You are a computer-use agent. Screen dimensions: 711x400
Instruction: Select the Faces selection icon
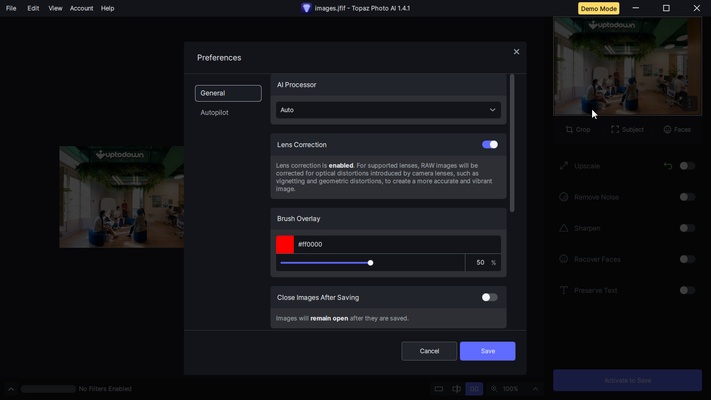(667, 129)
